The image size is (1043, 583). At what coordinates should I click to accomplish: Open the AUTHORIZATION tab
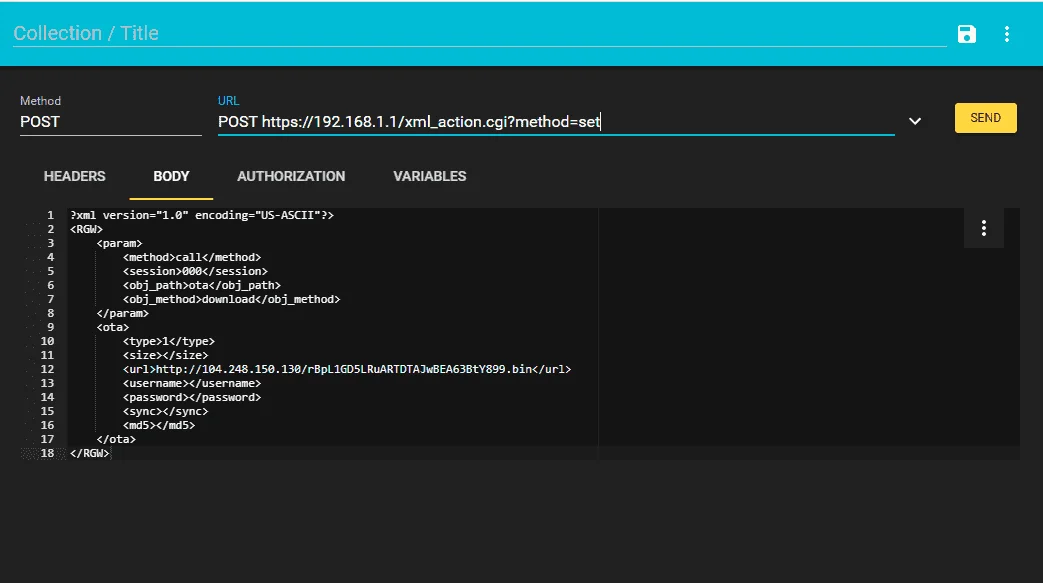coord(291,176)
